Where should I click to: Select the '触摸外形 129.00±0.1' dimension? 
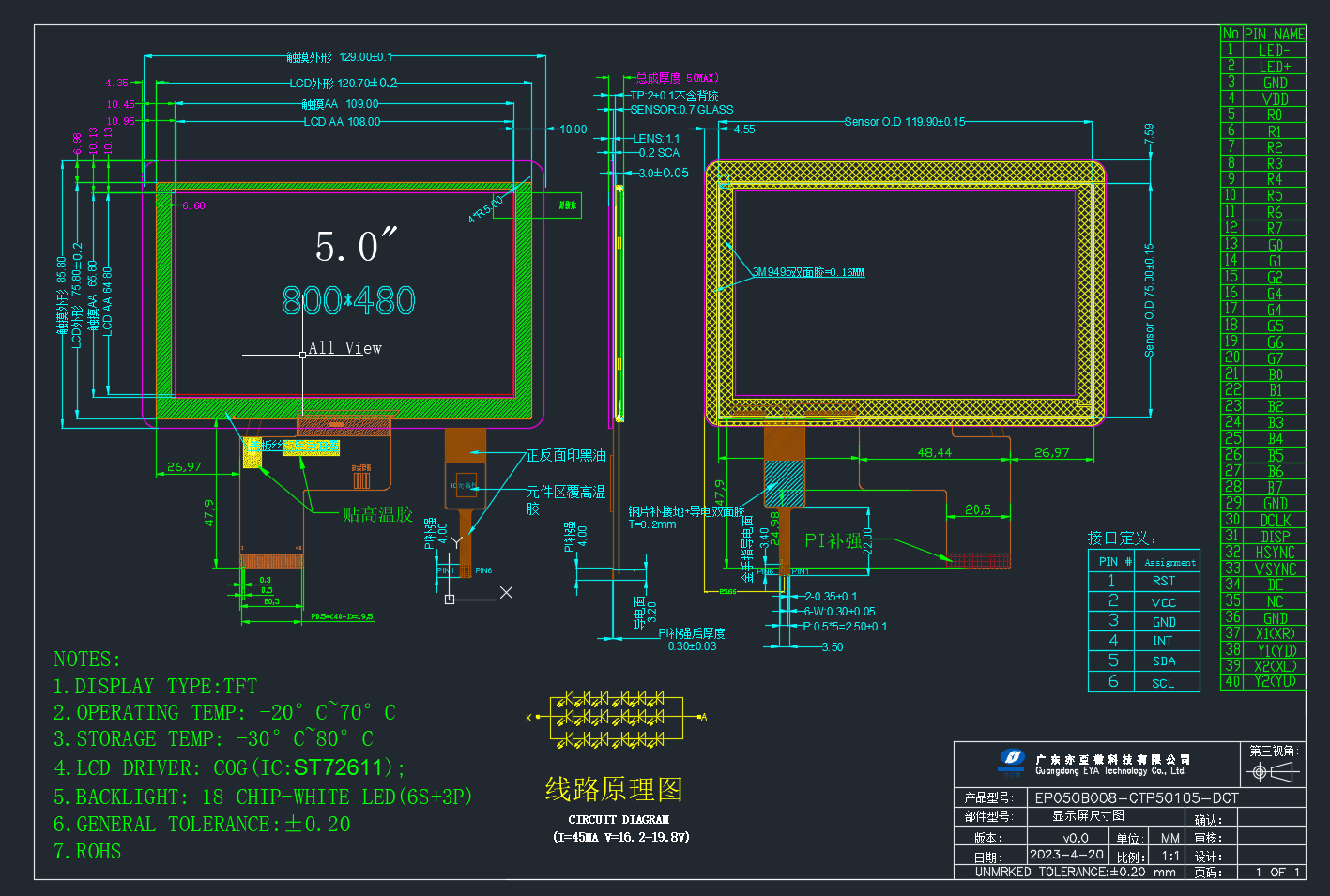tap(339, 57)
